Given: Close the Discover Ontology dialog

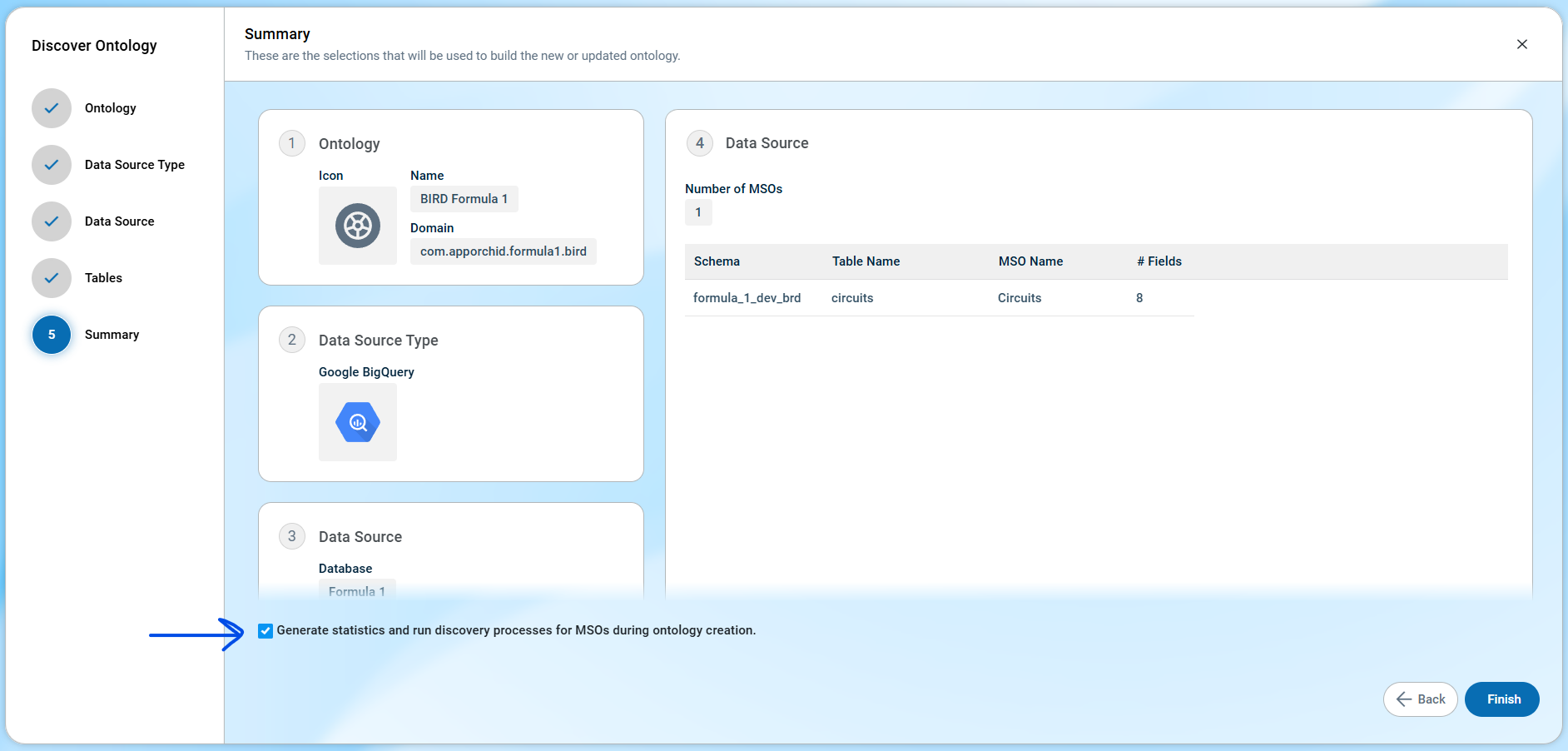Looking at the screenshot, I should tap(1521, 44).
